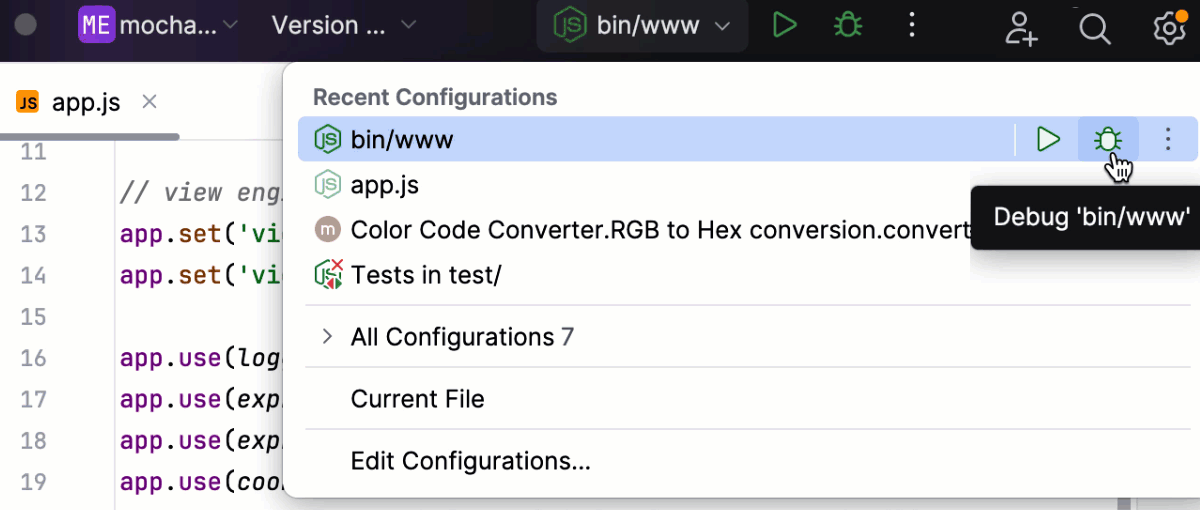Open the IDE settings gear icon
Viewport: 1200px width, 510px height.
pyautogui.click(x=1168, y=28)
